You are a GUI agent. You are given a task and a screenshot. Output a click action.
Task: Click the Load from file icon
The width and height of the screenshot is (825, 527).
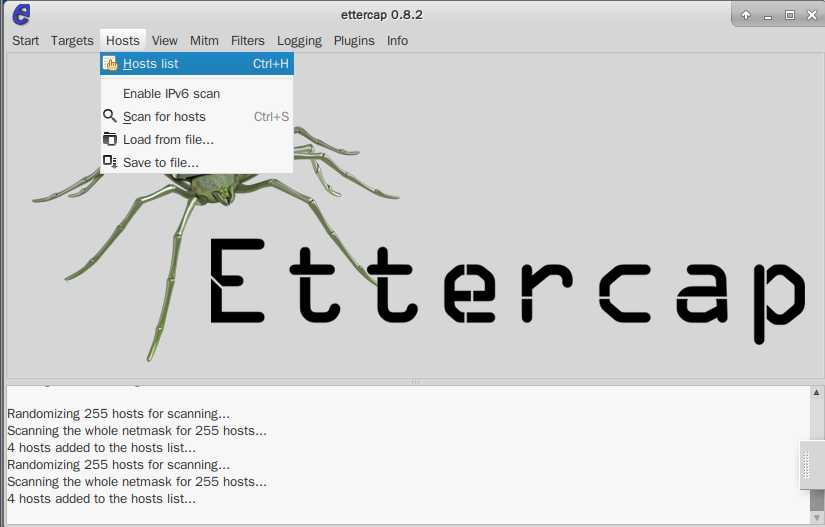pos(109,139)
